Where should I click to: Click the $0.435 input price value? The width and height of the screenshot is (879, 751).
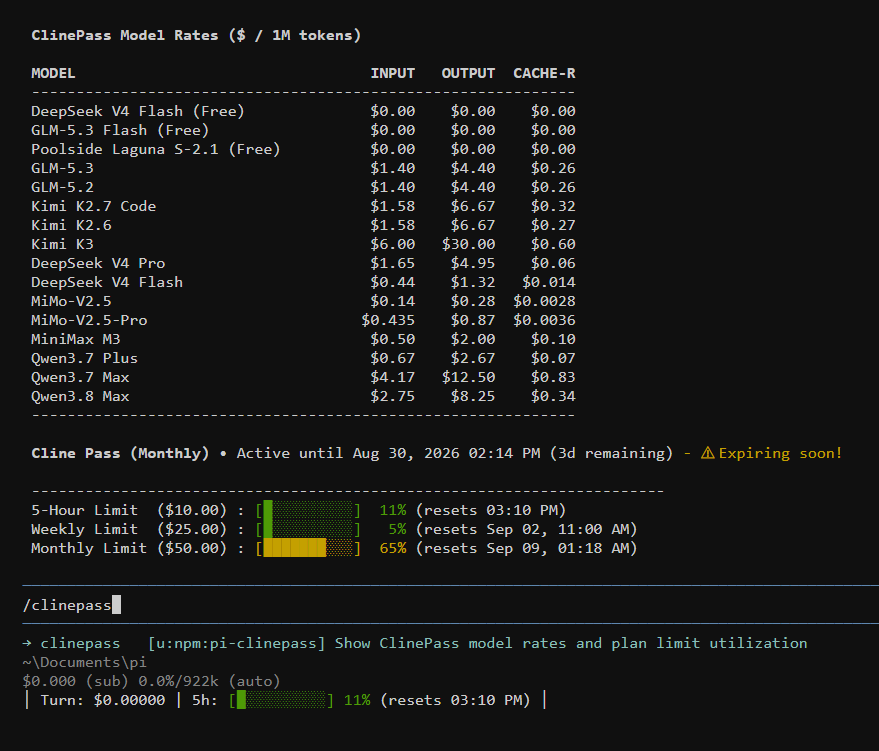pos(388,321)
